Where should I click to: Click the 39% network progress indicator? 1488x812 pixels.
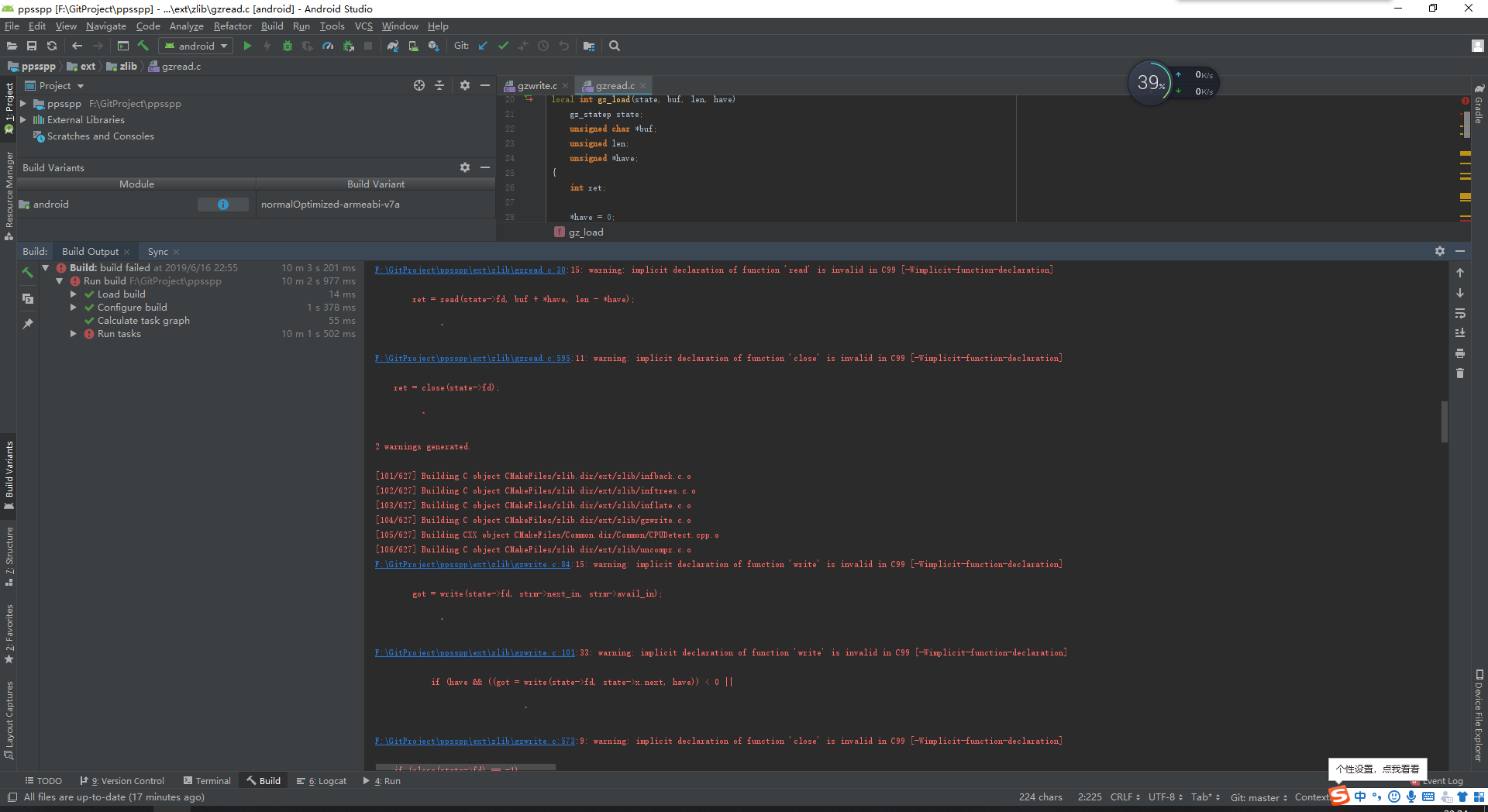(x=1150, y=81)
